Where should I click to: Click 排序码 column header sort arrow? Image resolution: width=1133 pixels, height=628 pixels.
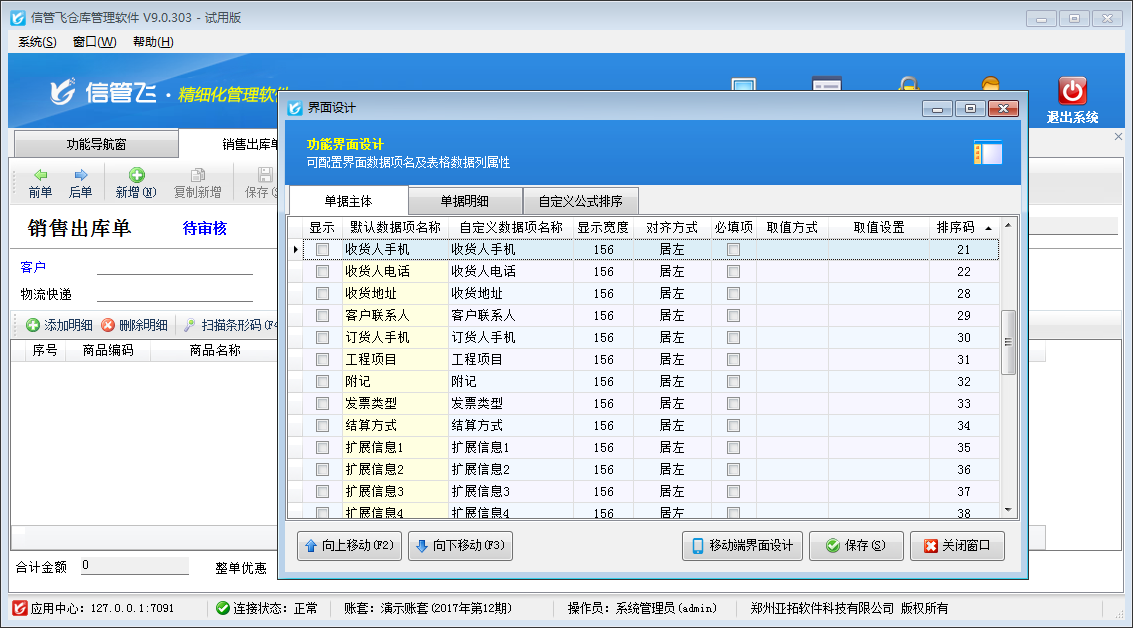[x=988, y=228]
